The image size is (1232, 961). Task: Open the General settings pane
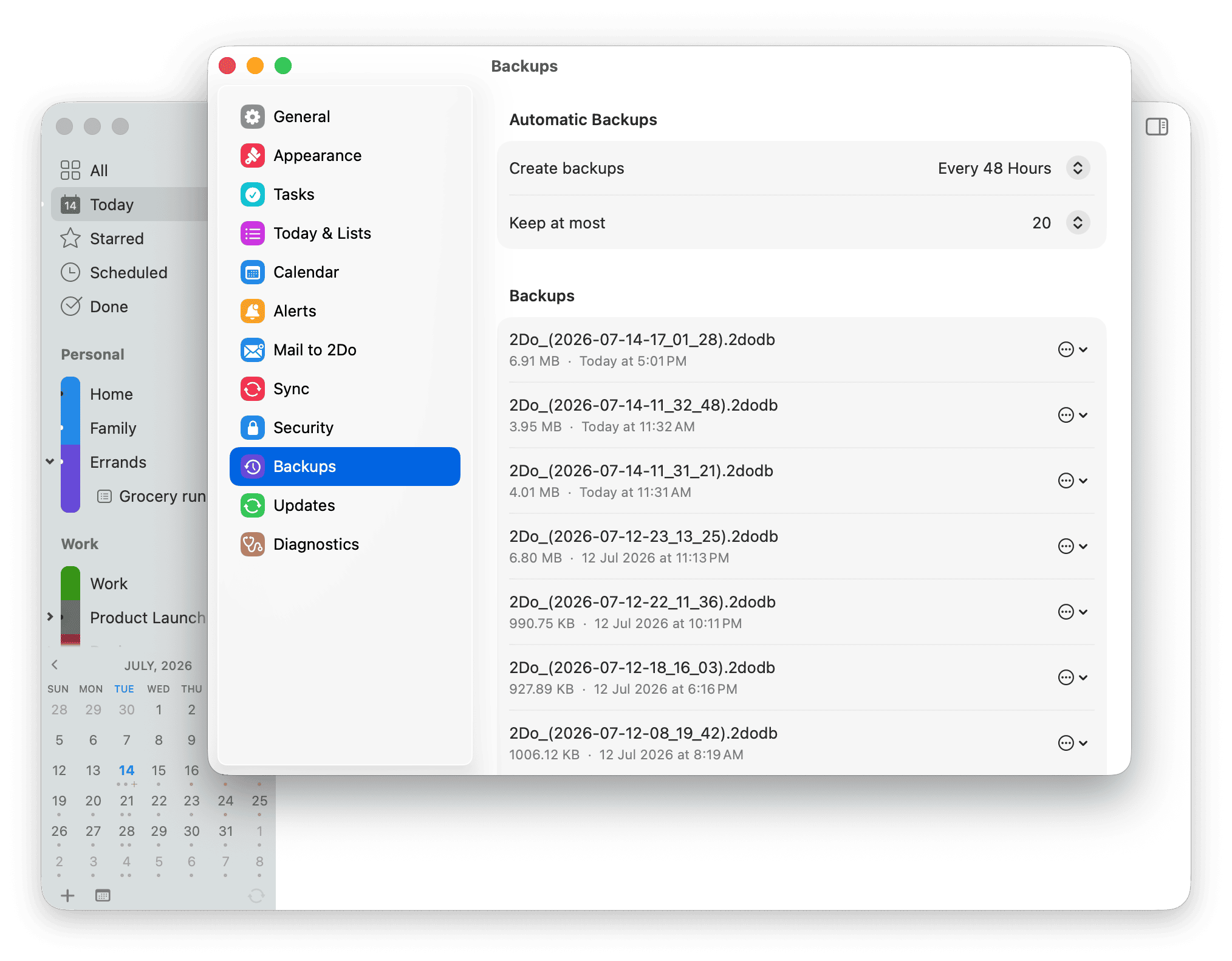[344, 117]
